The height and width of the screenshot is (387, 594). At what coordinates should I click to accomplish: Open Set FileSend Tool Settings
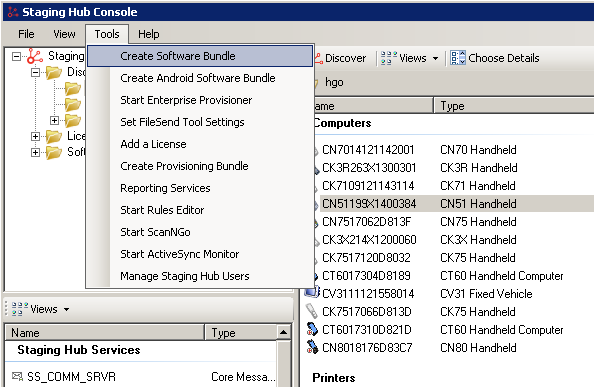[x=182, y=122]
